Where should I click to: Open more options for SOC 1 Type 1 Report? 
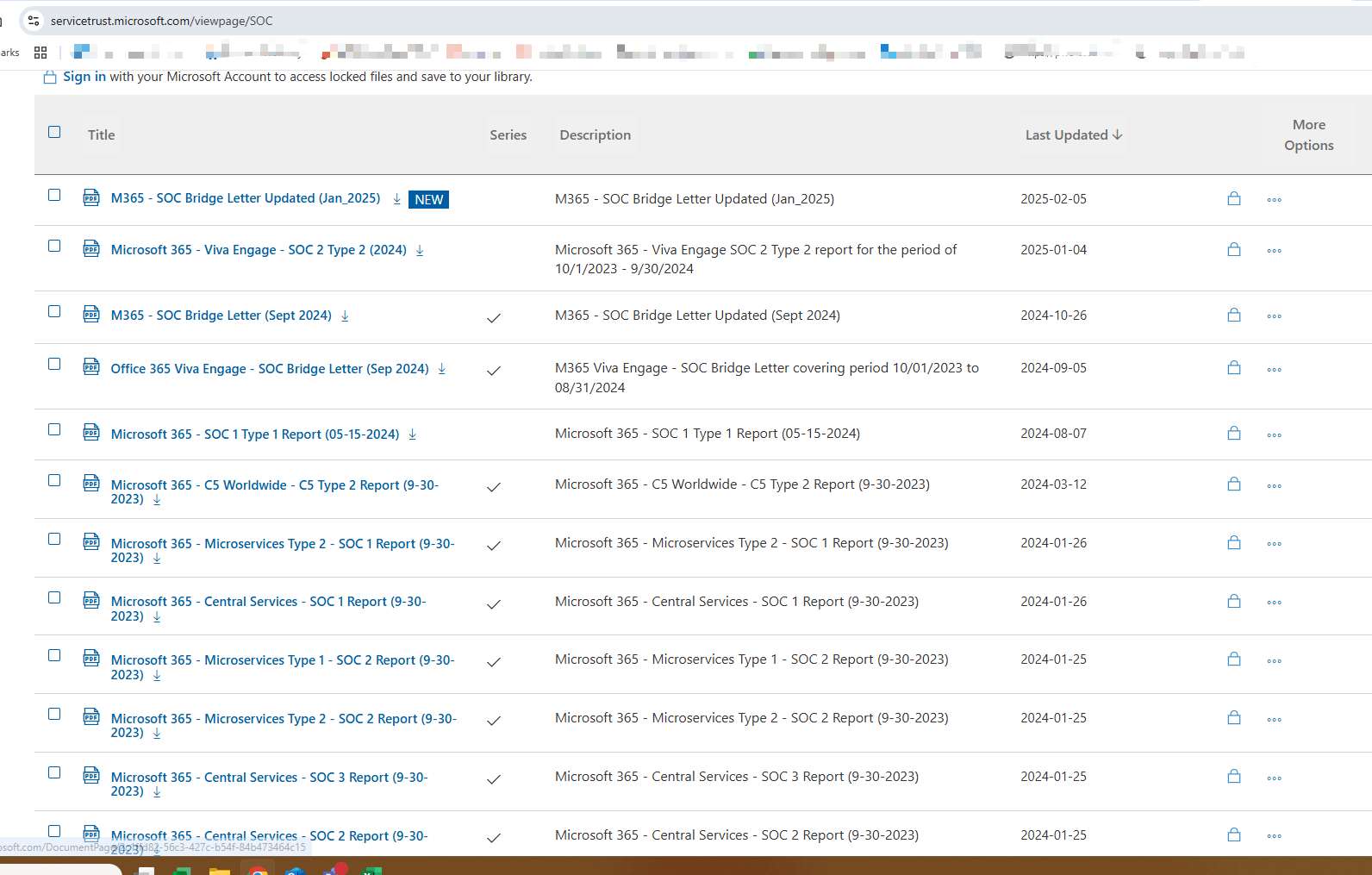click(x=1274, y=435)
